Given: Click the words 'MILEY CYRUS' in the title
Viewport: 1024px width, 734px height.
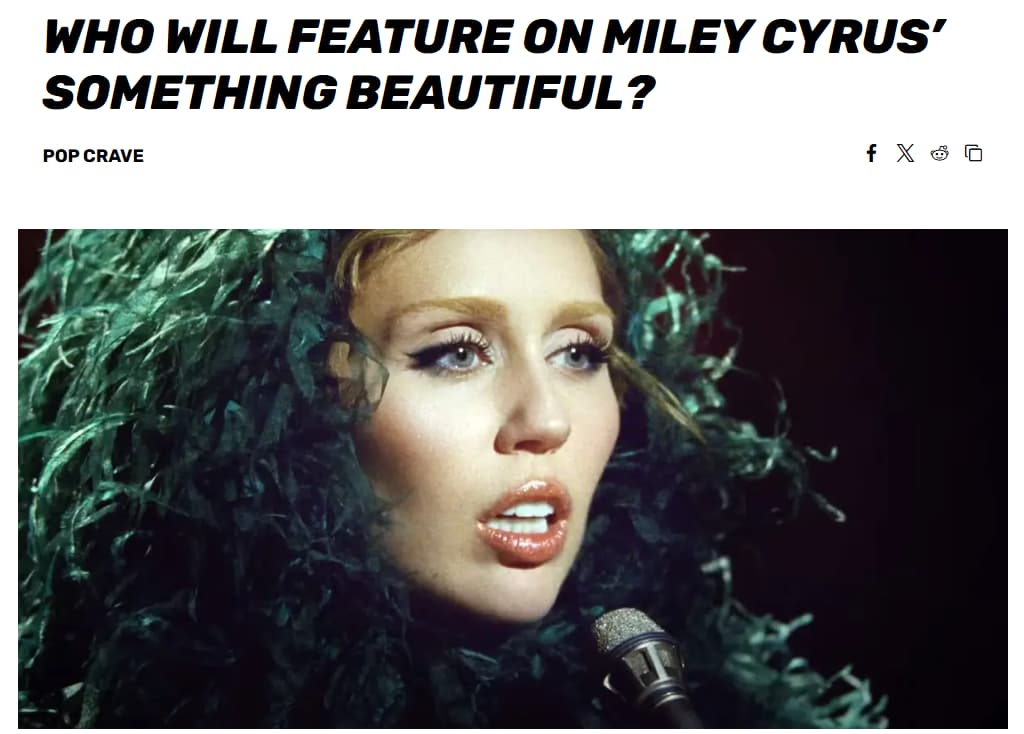Looking at the screenshot, I should (774, 37).
